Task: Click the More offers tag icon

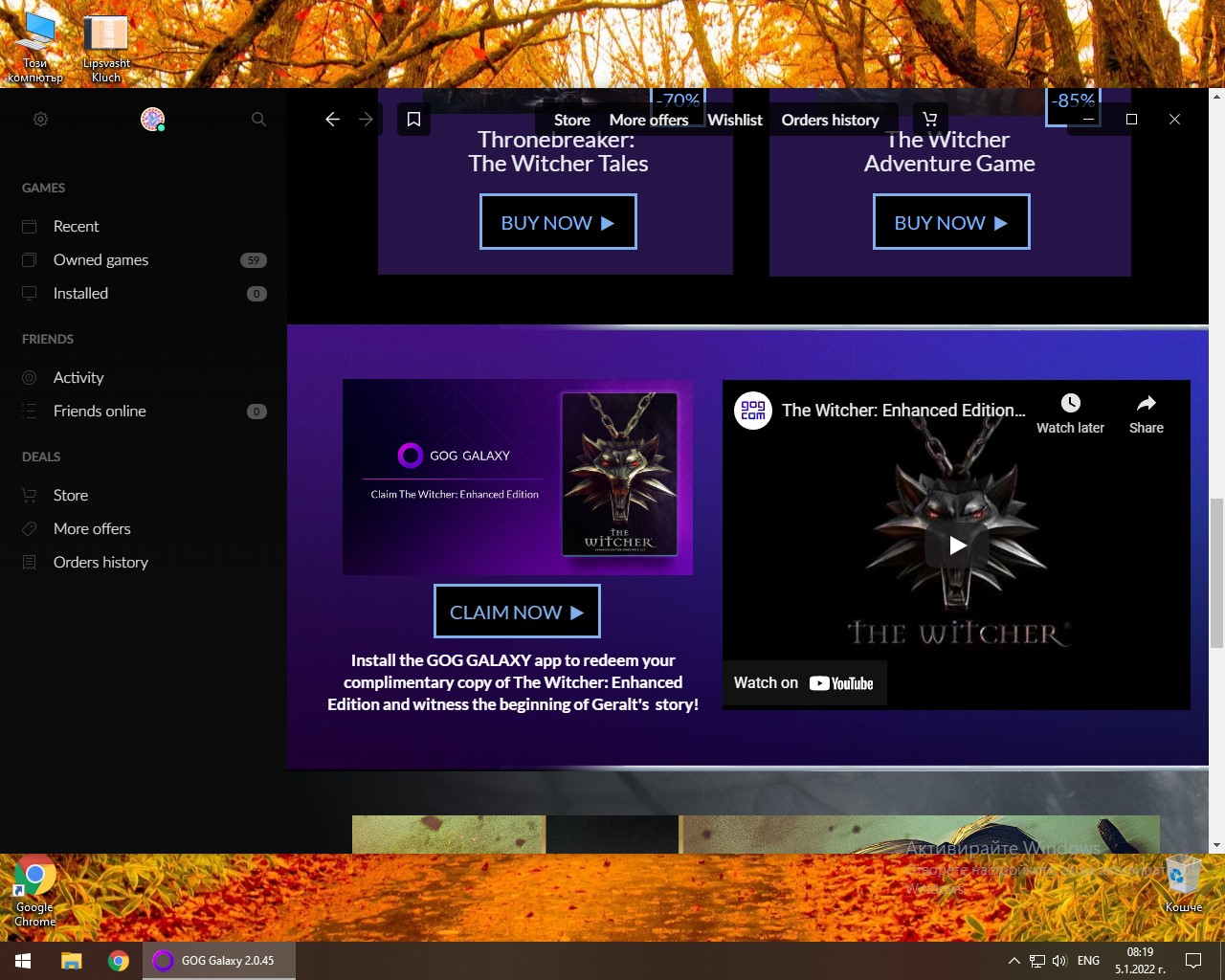Action: [30, 529]
